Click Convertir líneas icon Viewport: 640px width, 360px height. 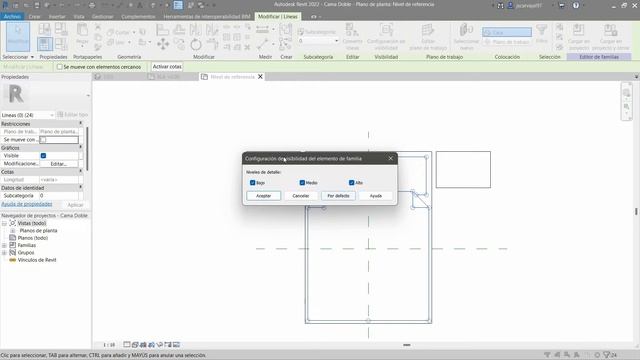[x=352, y=31]
